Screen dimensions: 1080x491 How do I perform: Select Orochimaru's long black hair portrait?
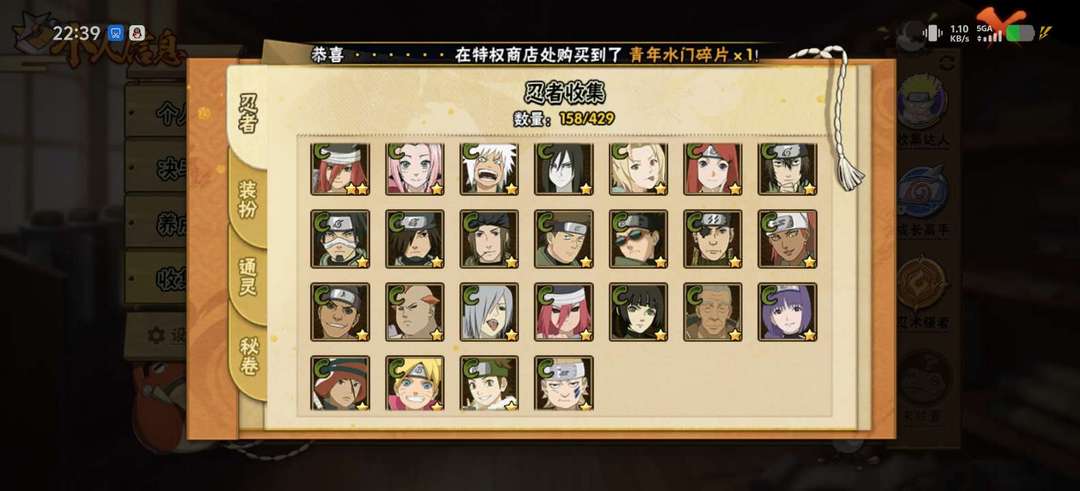click(x=563, y=169)
